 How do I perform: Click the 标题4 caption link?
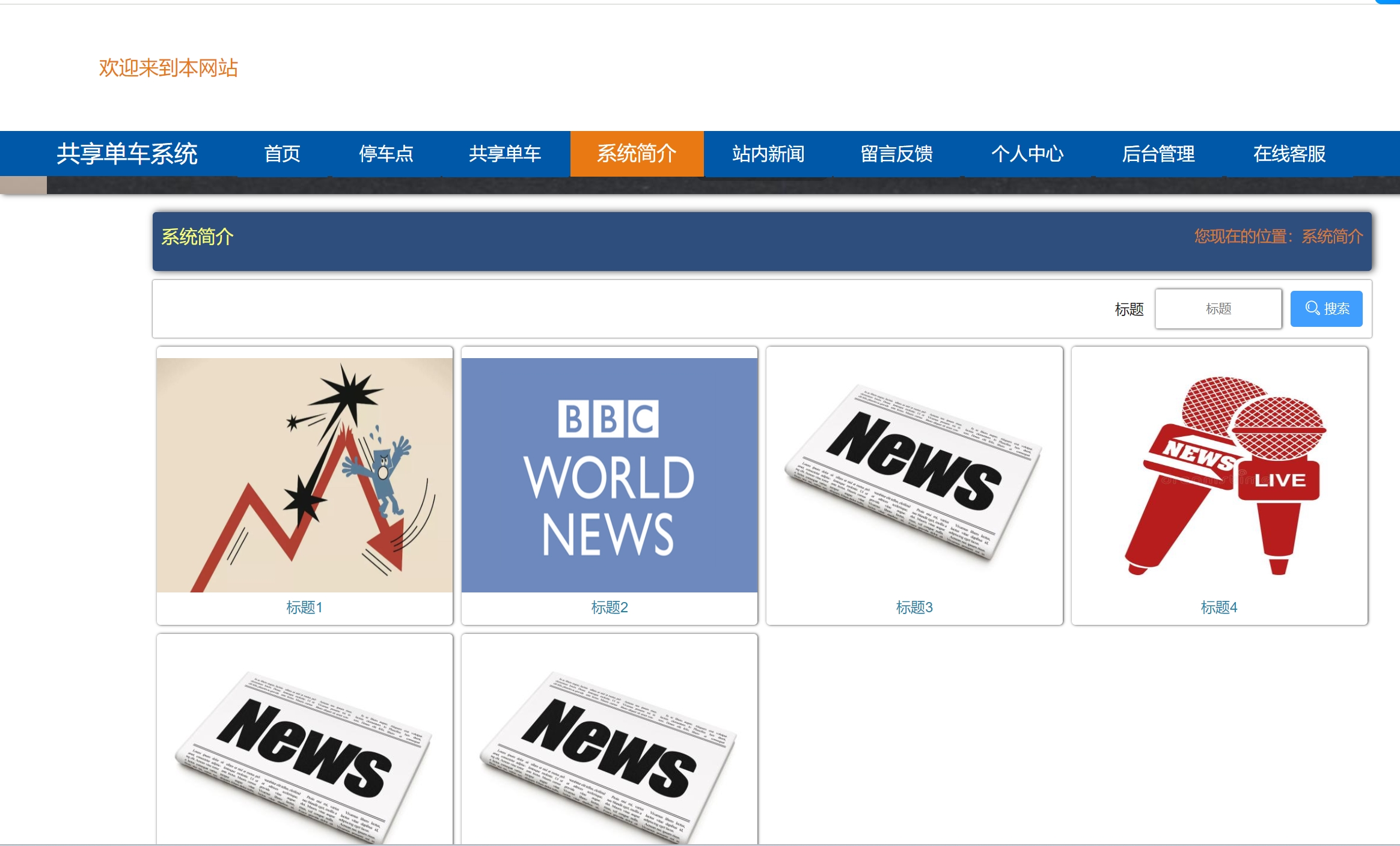point(1218,607)
